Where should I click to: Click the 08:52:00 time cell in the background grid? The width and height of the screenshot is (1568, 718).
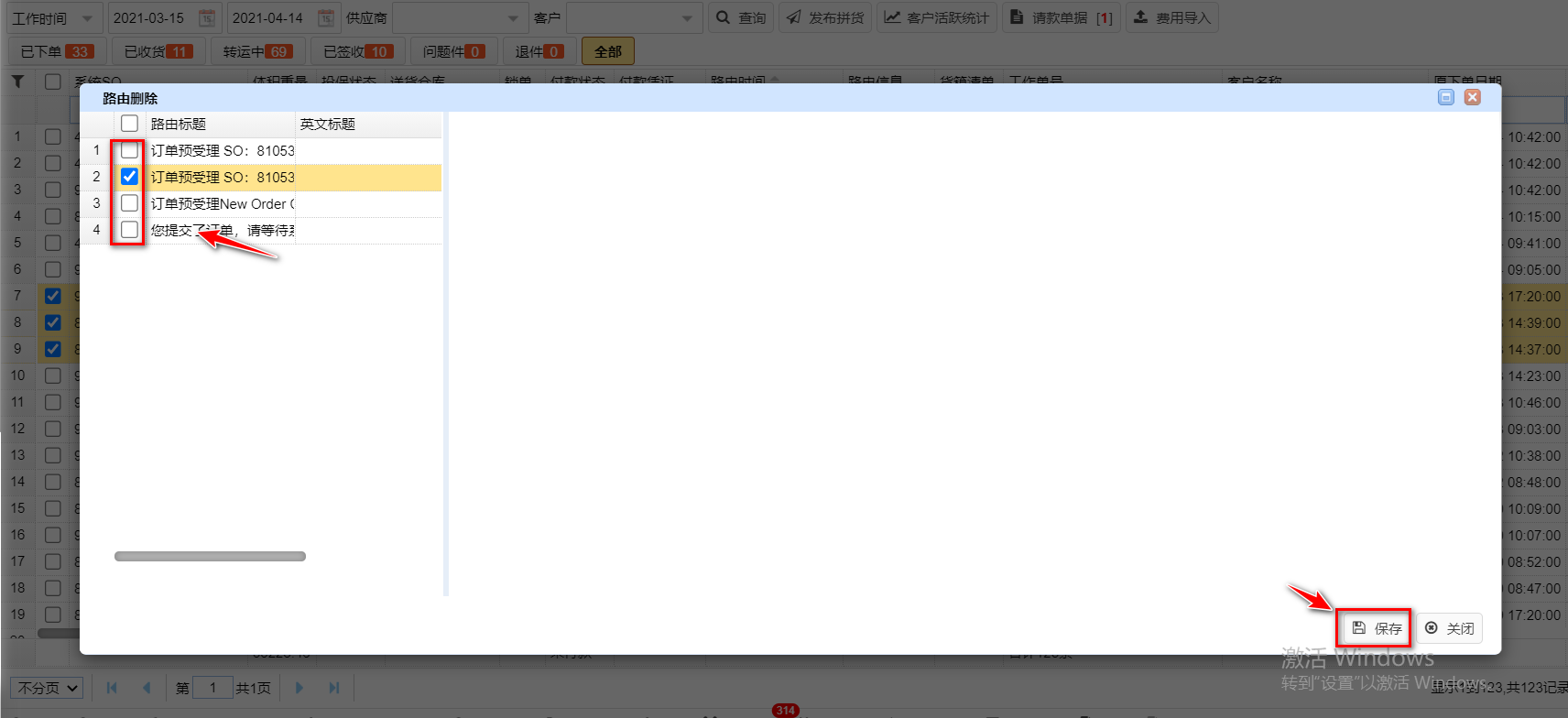[x=1534, y=562]
